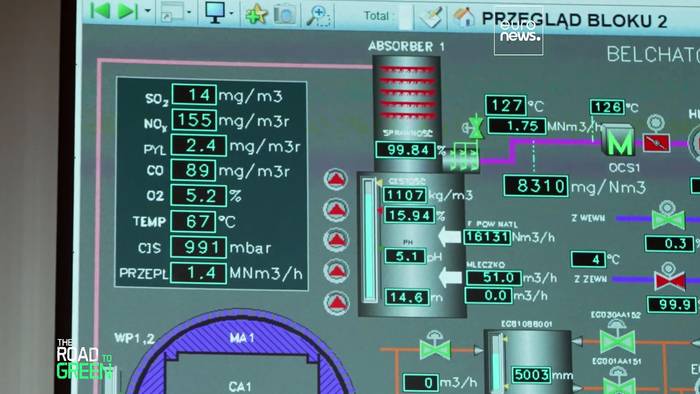Click the green star favorites icon
The height and width of the screenshot is (394, 700).
point(257,13)
